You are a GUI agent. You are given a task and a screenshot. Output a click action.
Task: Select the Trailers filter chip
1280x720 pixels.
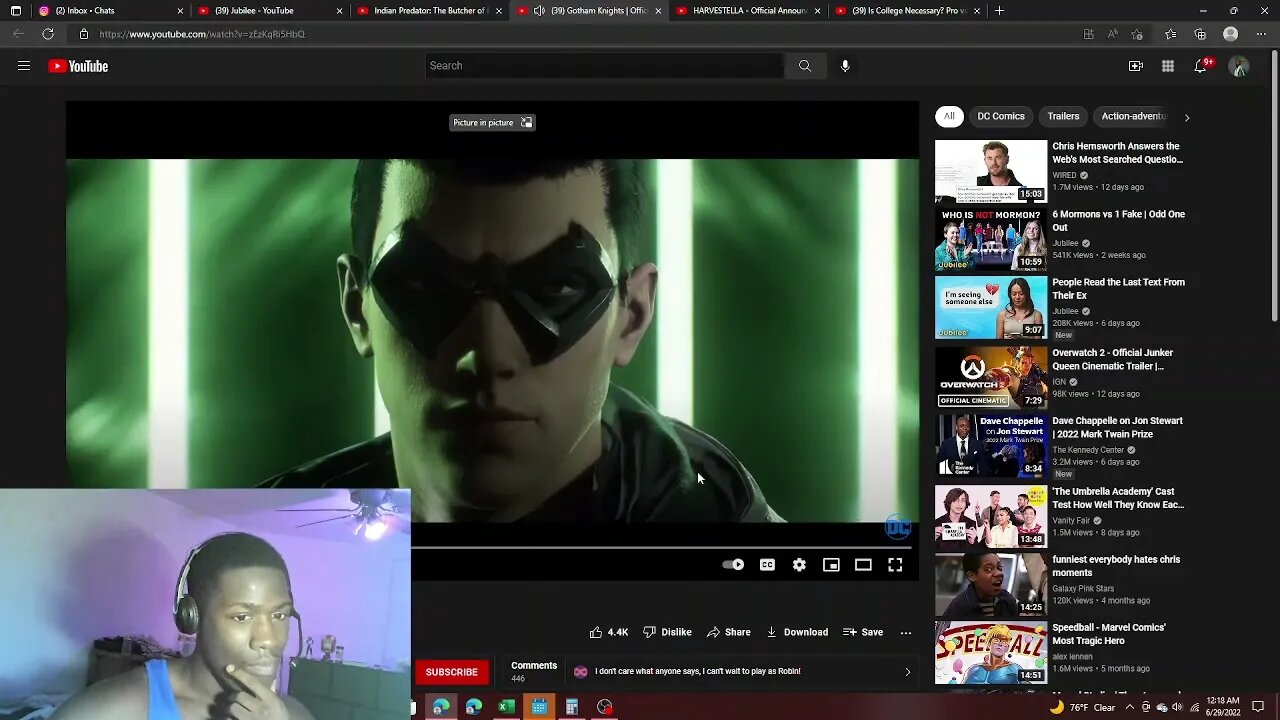[1063, 116]
